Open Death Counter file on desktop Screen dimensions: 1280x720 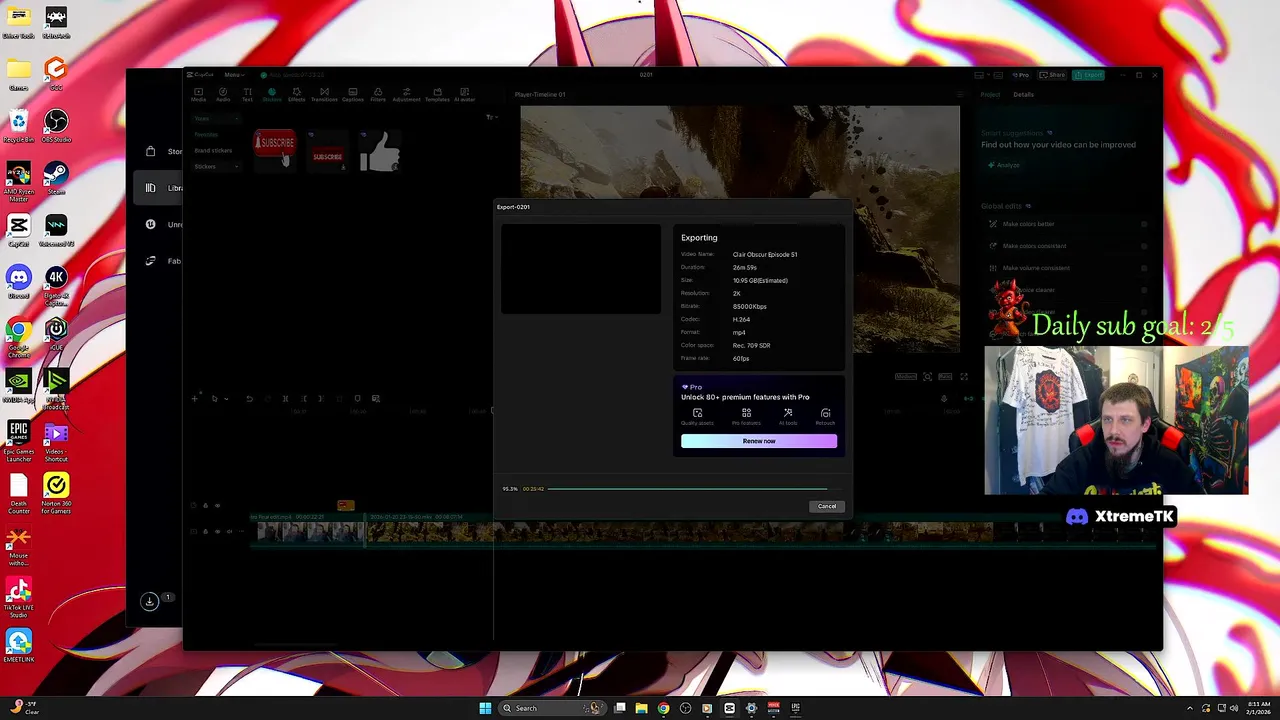(18, 493)
